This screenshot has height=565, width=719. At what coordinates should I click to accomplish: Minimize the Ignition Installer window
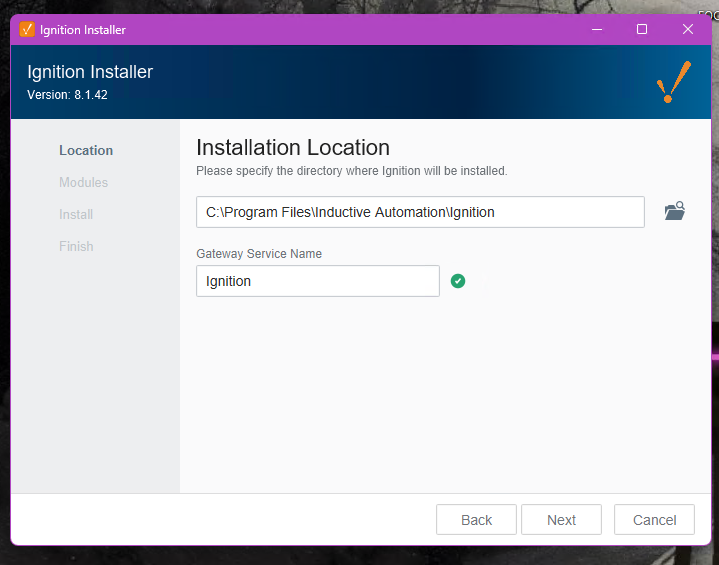(597, 29)
